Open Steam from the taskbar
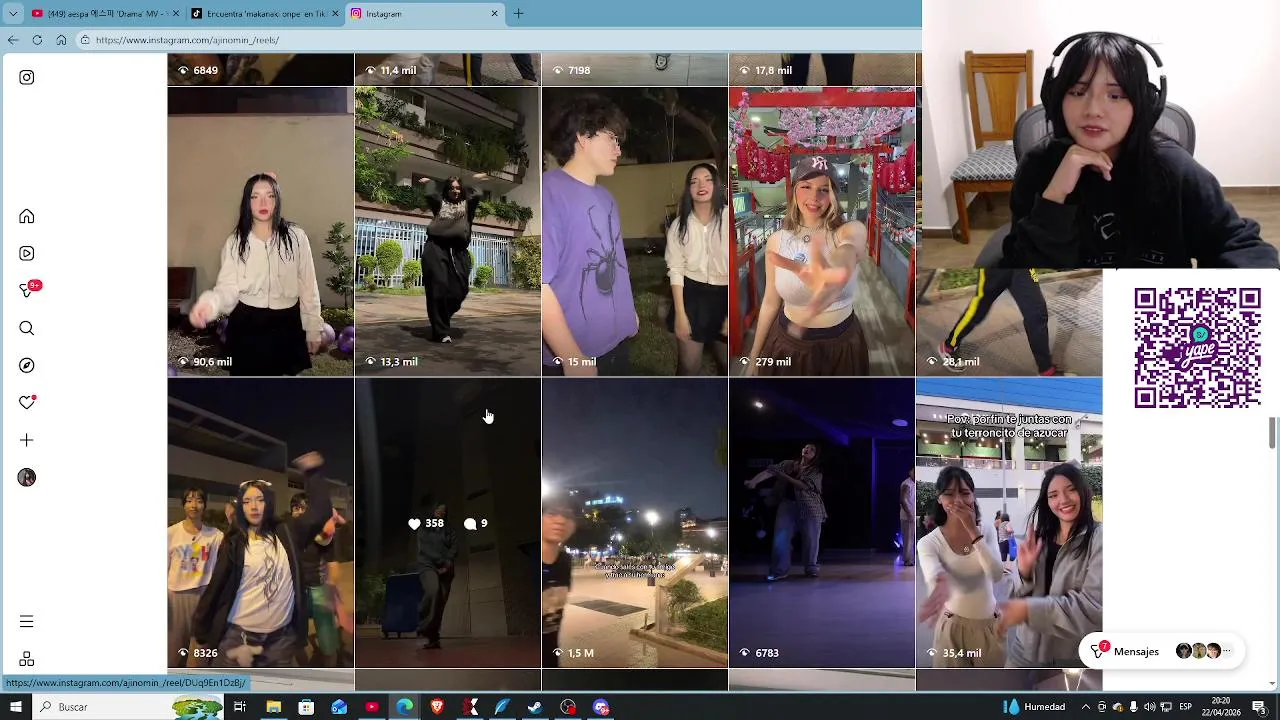This screenshot has width=1280, height=720. pos(535,707)
